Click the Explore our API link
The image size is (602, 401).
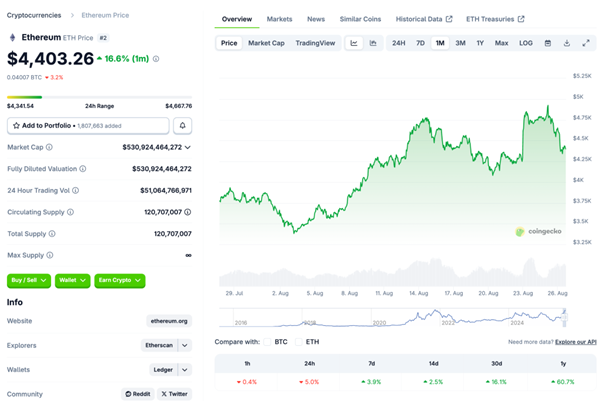click(x=576, y=342)
